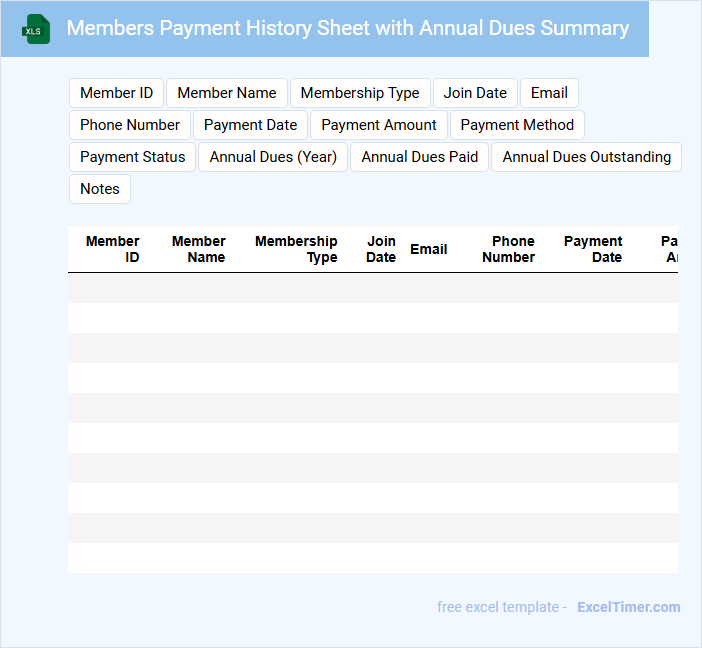The height and width of the screenshot is (648, 702).
Task: Click the Annual Dues Paid tag
Action: [x=419, y=157]
